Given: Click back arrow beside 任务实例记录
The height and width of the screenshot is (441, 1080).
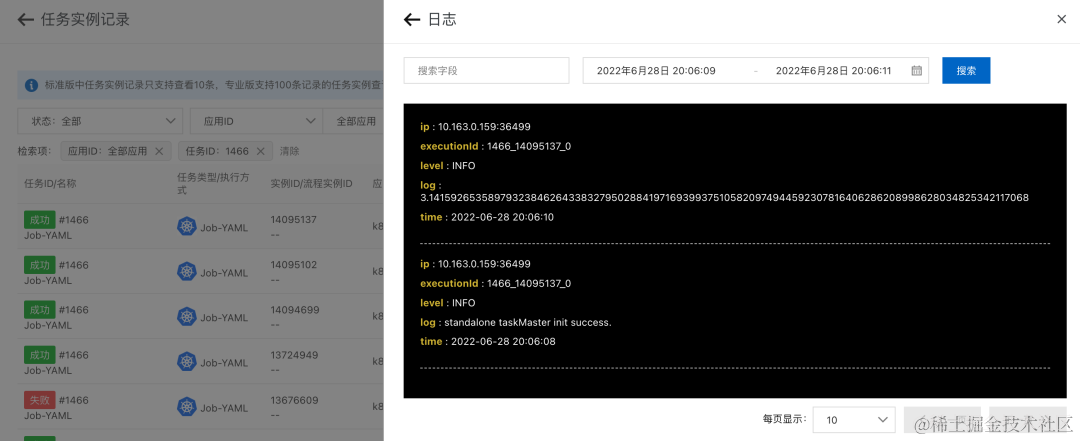Looking at the screenshot, I should [25, 19].
